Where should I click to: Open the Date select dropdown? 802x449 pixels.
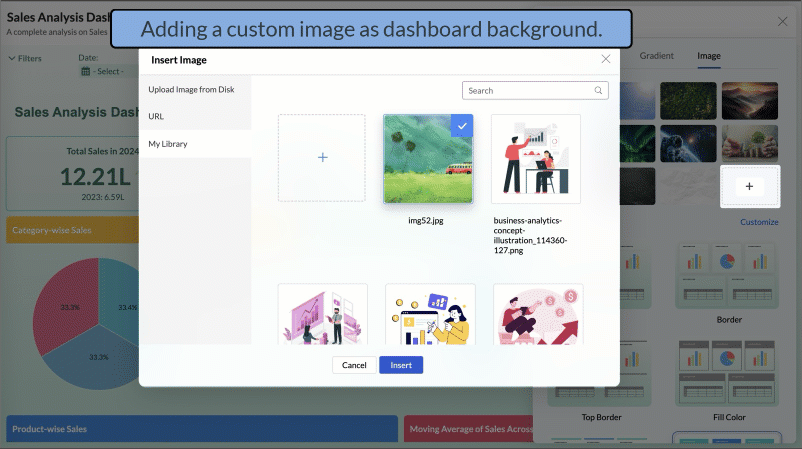click(x=108, y=72)
